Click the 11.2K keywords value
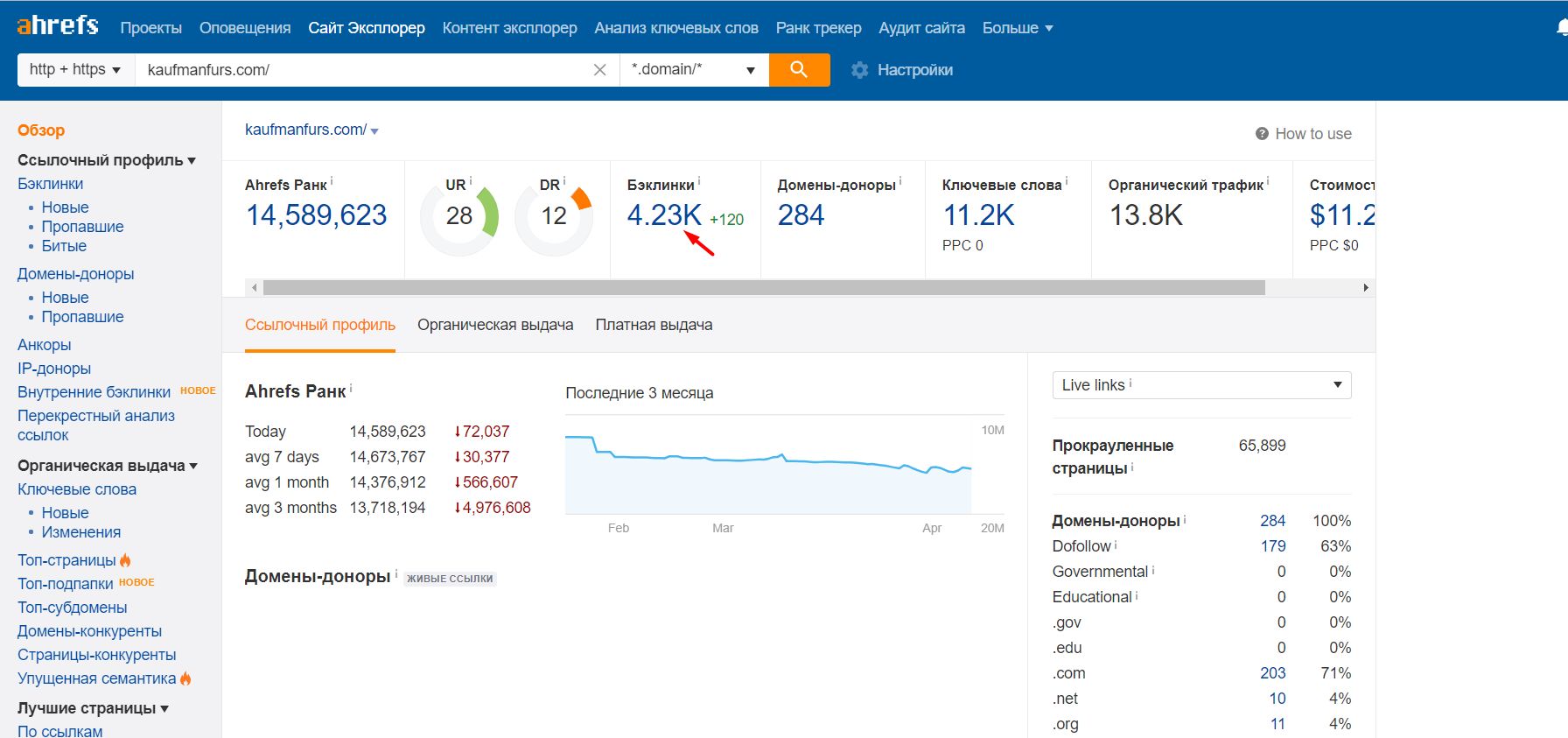 click(978, 215)
